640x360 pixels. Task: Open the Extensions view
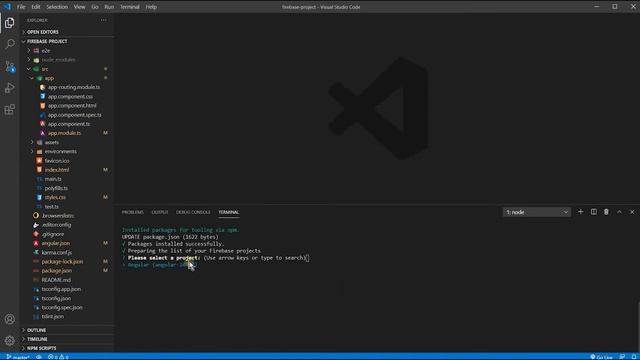point(10,109)
